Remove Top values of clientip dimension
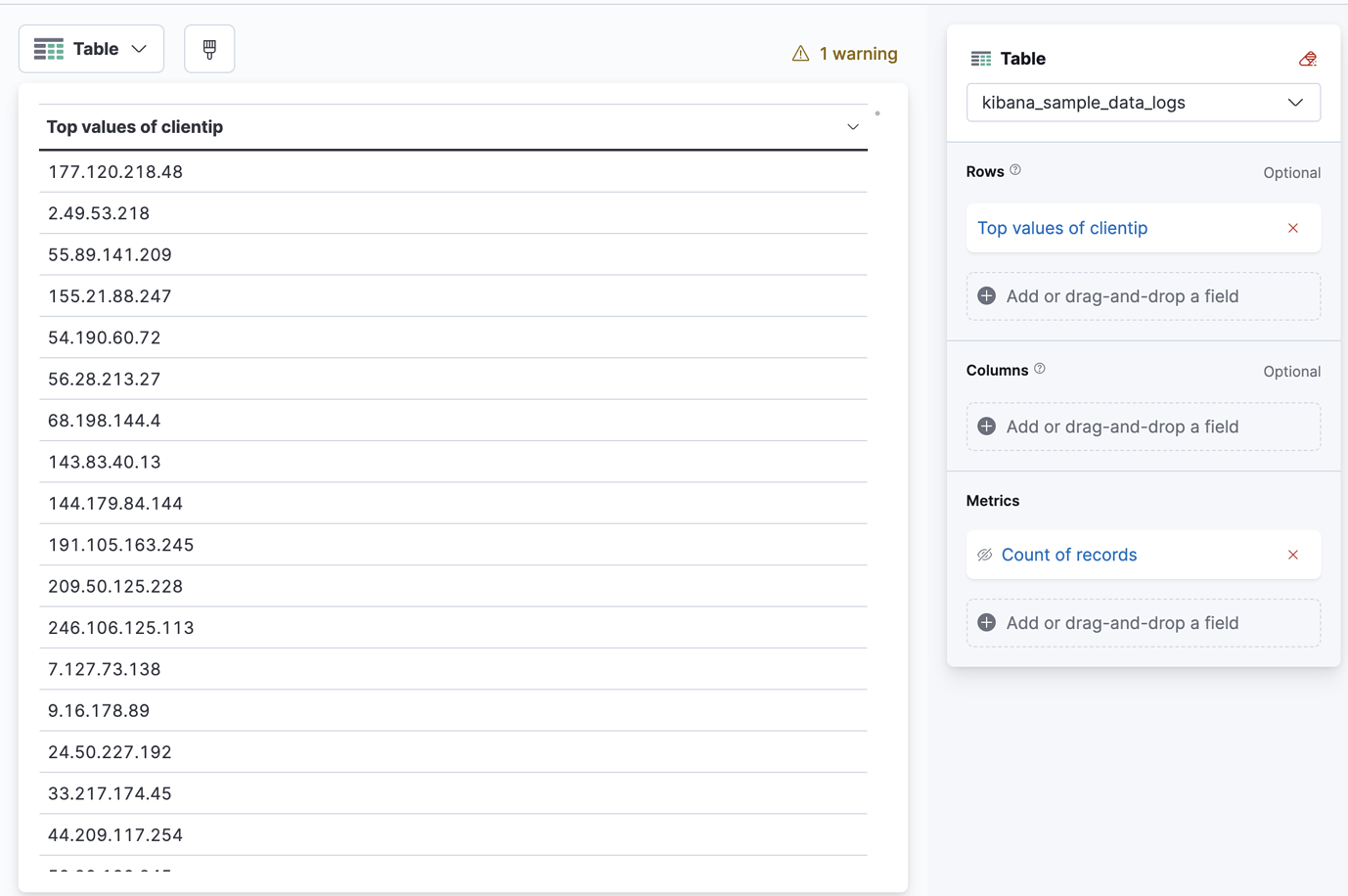 pos(1293,228)
